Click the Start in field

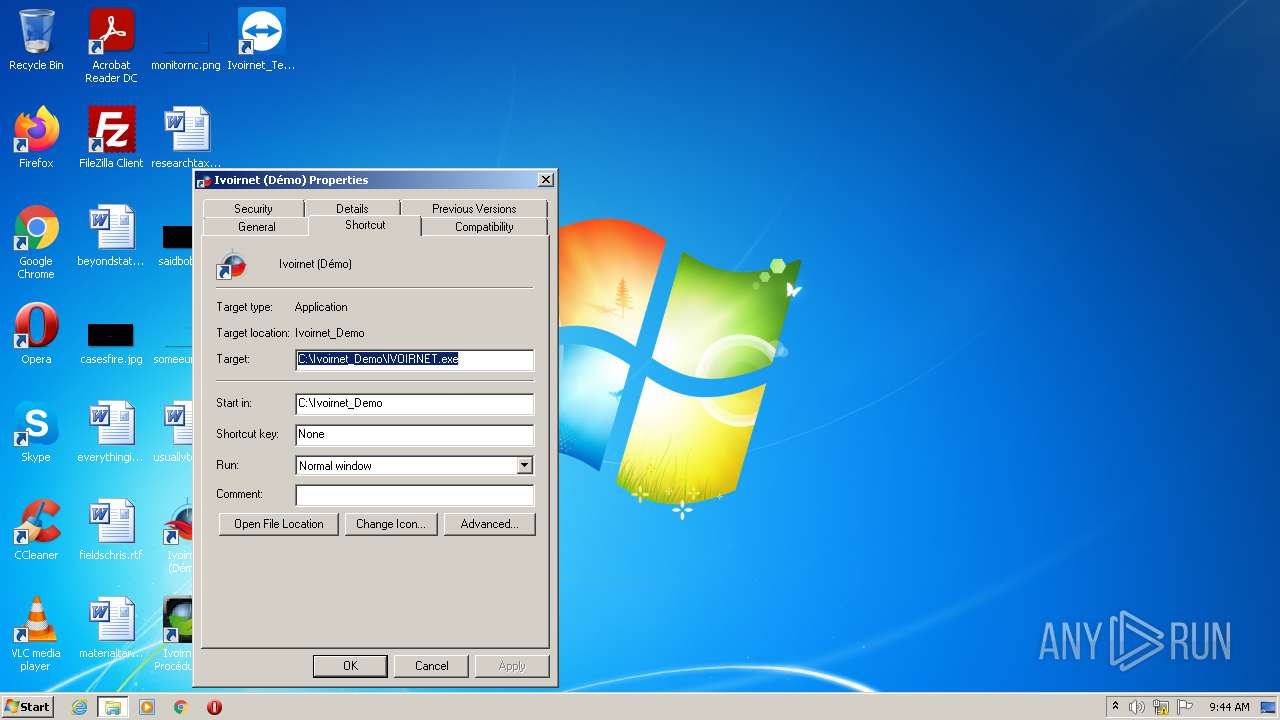(x=415, y=403)
